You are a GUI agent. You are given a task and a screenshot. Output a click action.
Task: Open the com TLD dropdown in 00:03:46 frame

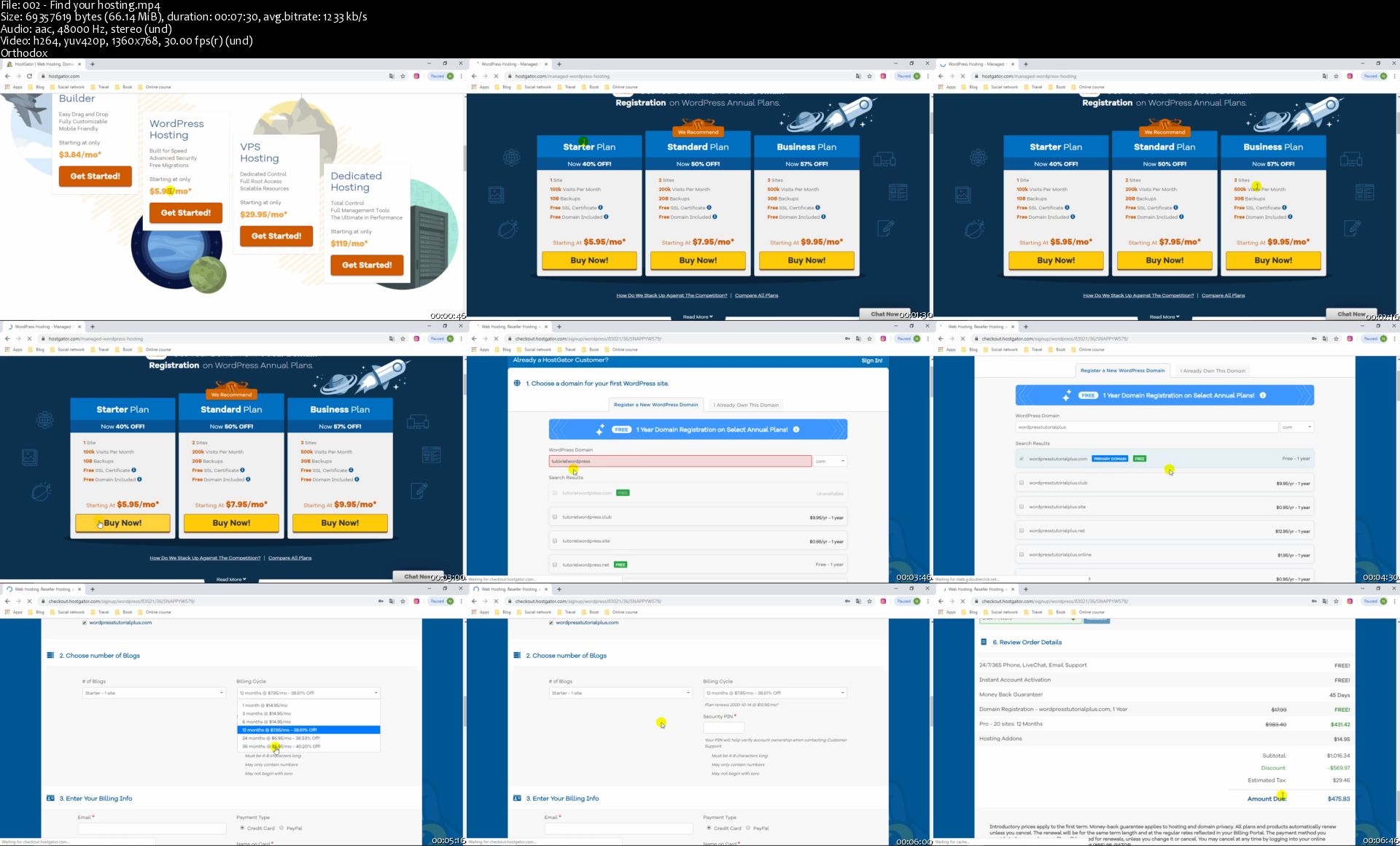tap(831, 461)
